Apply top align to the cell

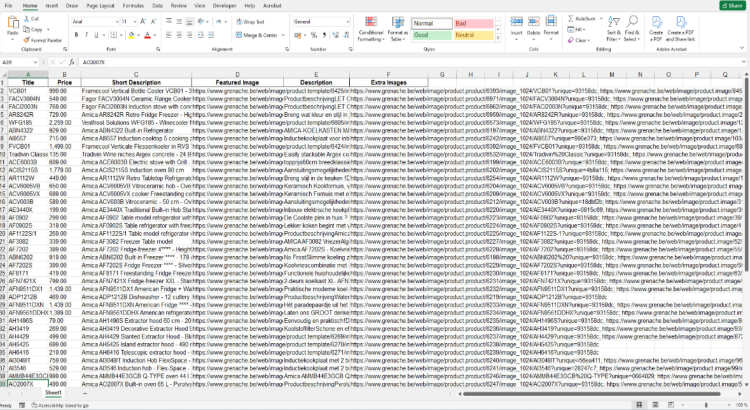[169, 22]
